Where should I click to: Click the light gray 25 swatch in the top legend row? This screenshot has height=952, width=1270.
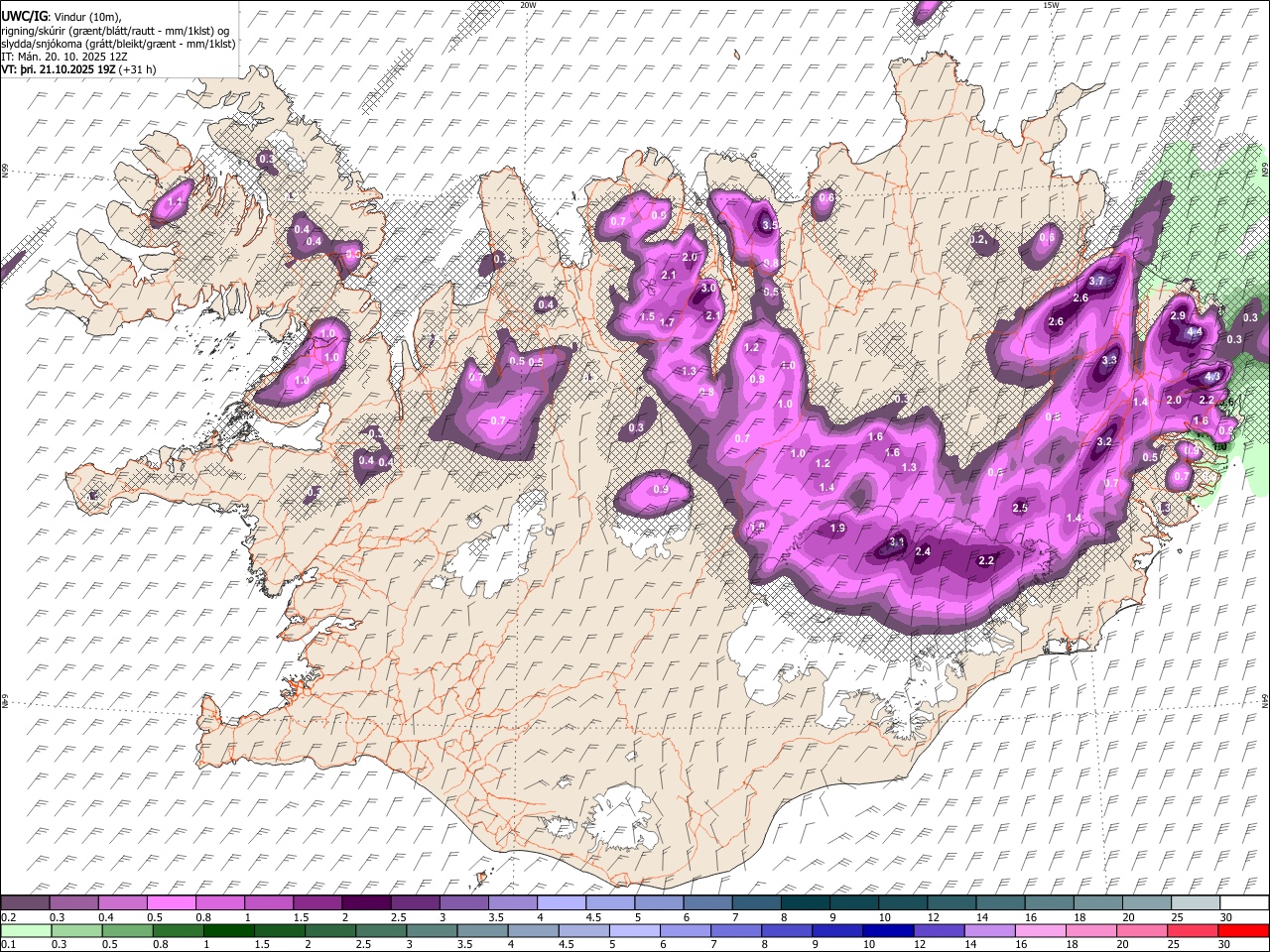tap(1194, 902)
